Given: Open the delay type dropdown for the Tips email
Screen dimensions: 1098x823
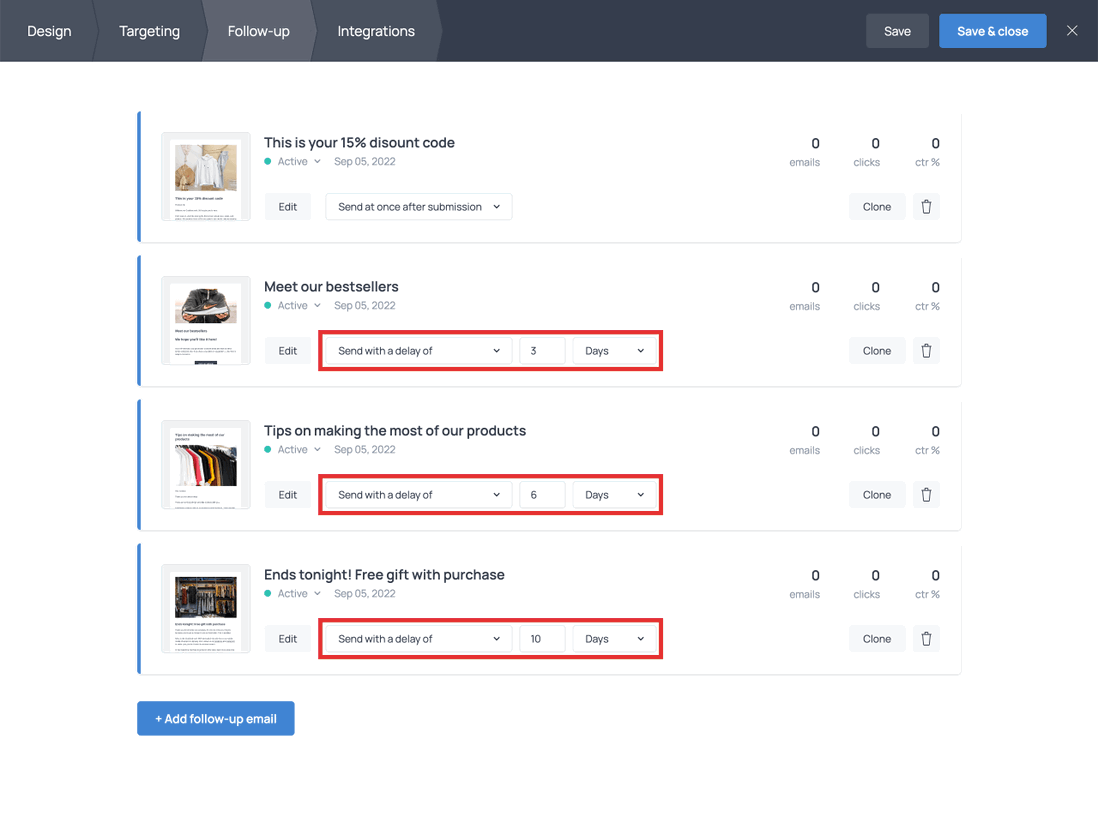Looking at the screenshot, I should pos(416,494).
